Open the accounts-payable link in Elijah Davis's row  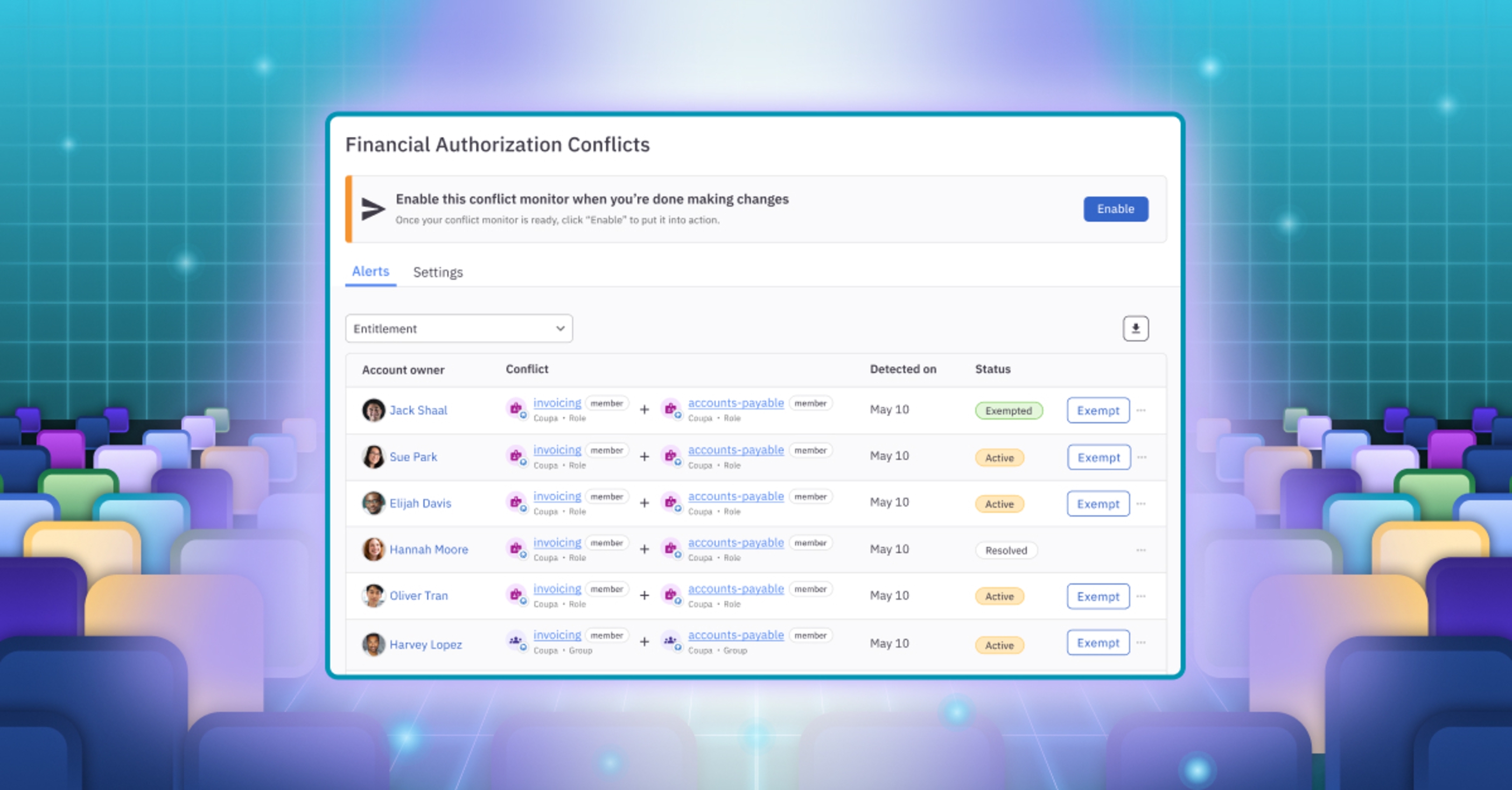pyautogui.click(x=736, y=496)
